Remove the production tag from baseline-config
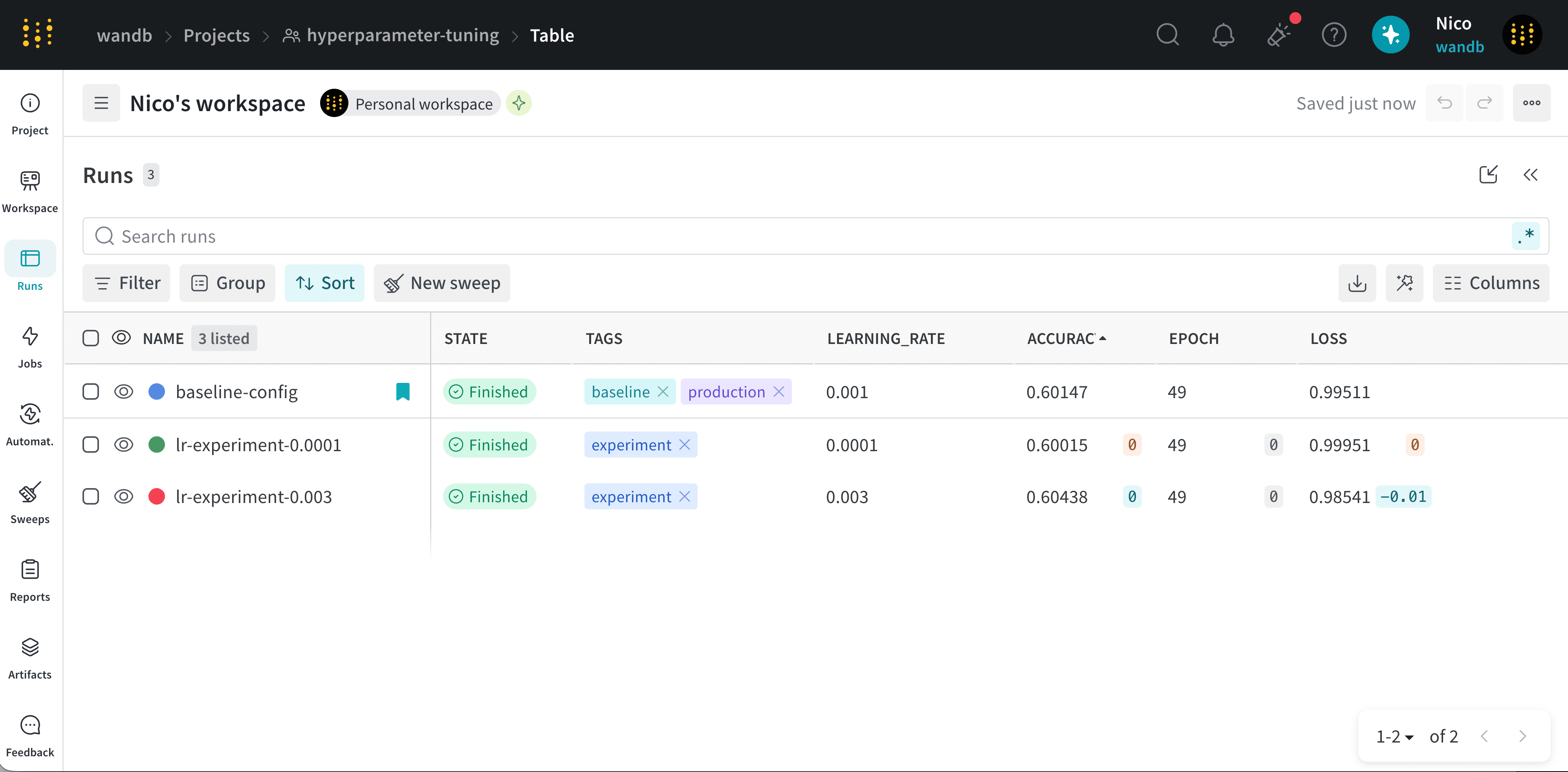 [779, 392]
